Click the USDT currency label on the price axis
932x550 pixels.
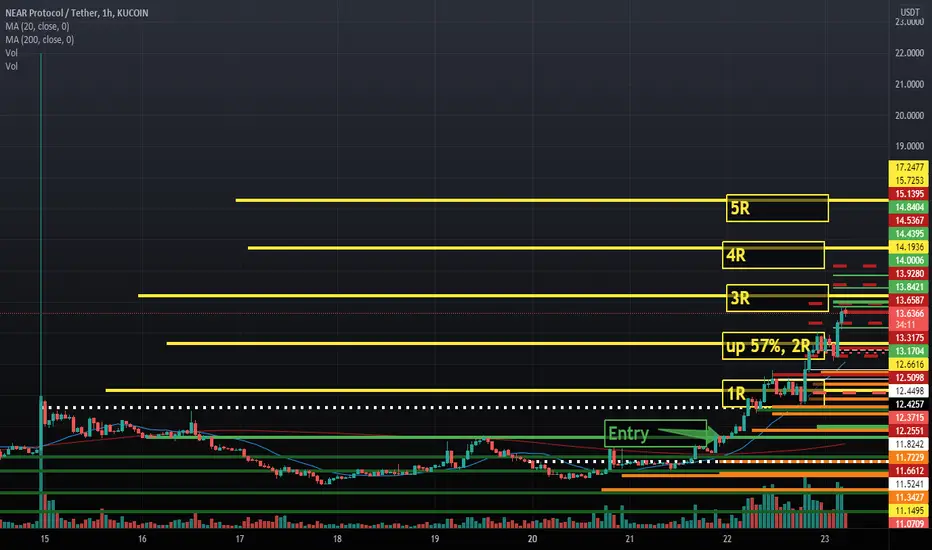pyautogui.click(x=909, y=12)
